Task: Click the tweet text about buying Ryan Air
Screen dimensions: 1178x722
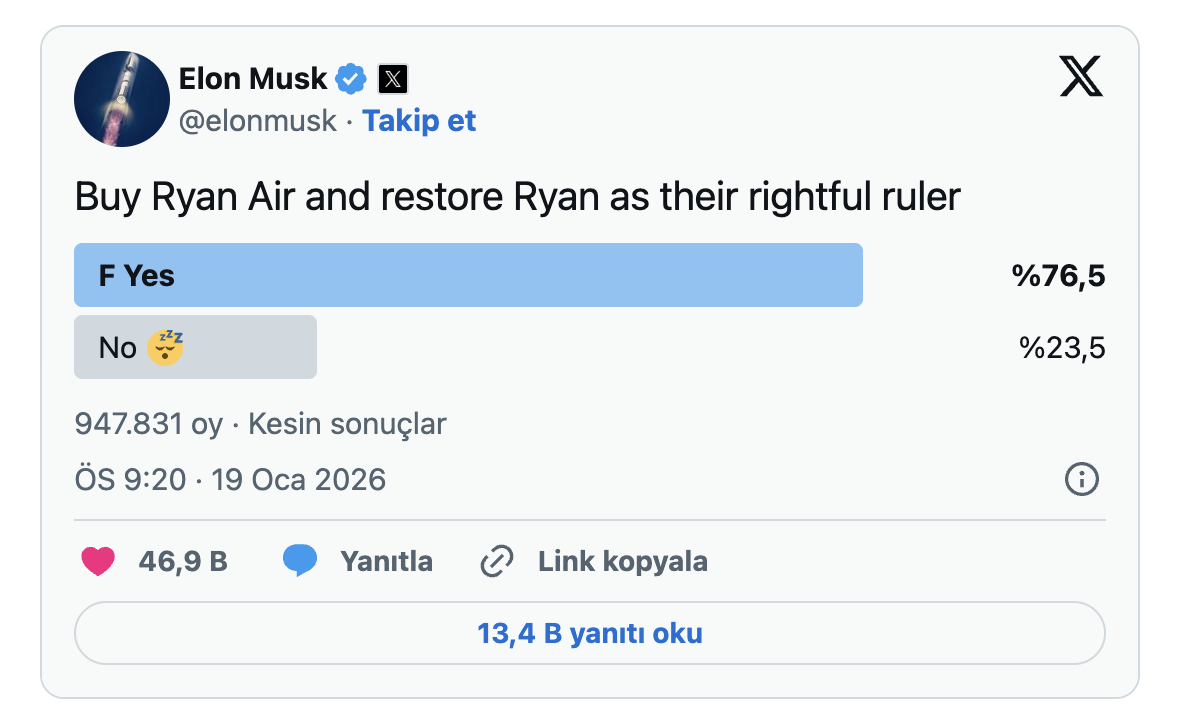Action: point(517,197)
